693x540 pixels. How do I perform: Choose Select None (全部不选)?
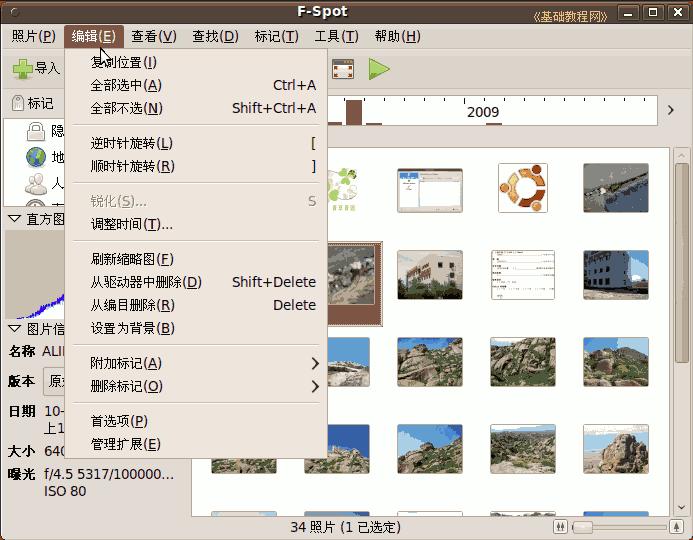196,108
